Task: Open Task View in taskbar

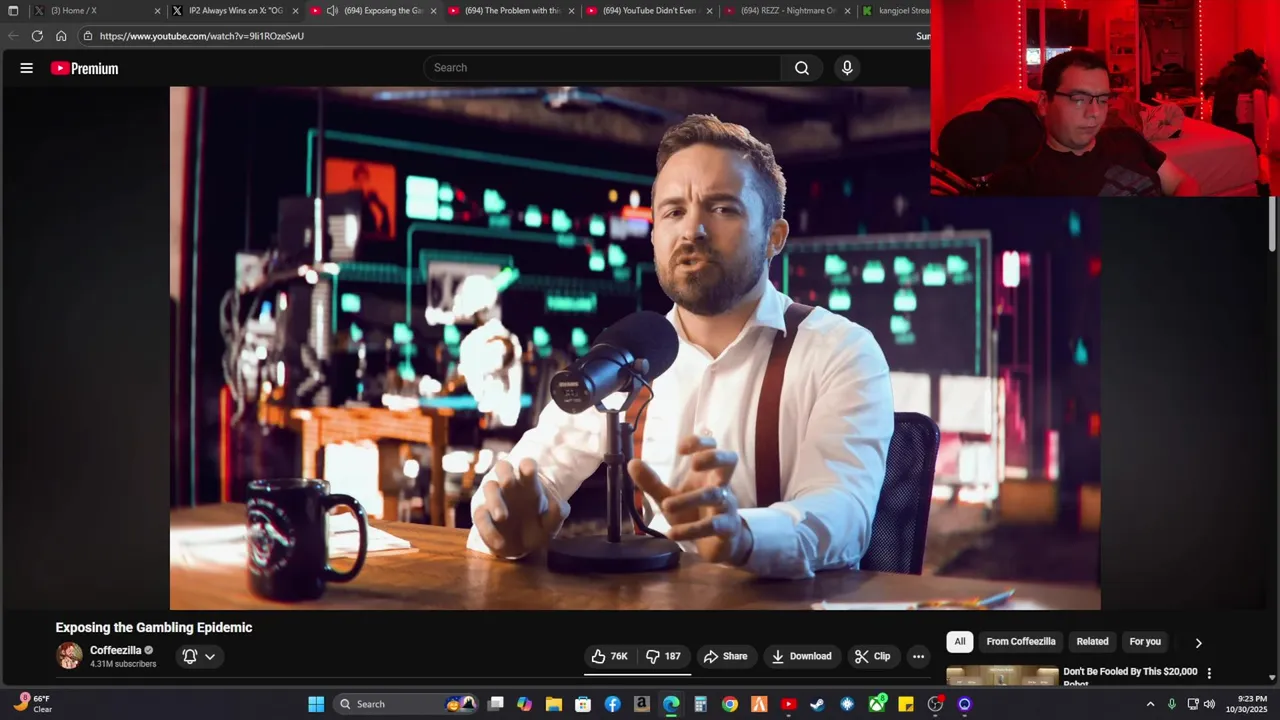Action: pyautogui.click(x=496, y=704)
